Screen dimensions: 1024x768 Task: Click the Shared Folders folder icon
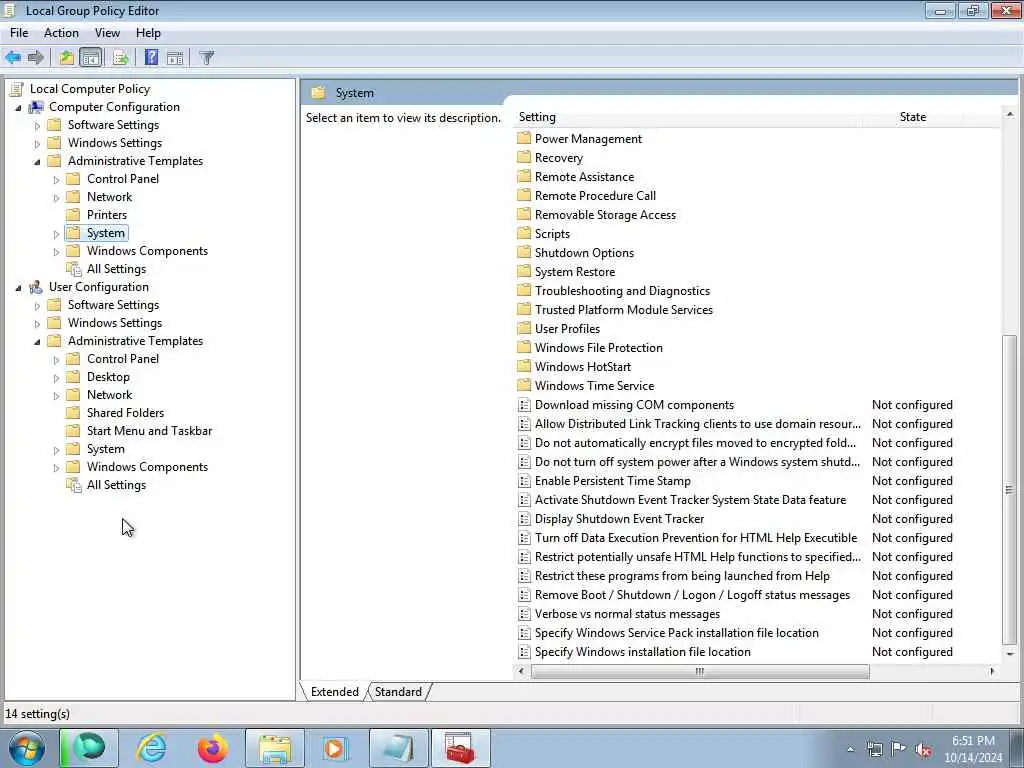tap(74, 413)
